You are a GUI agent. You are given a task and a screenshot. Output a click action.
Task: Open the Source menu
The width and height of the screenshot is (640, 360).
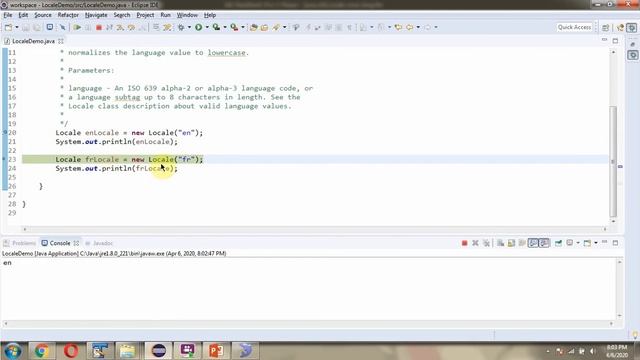[x=43, y=15]
